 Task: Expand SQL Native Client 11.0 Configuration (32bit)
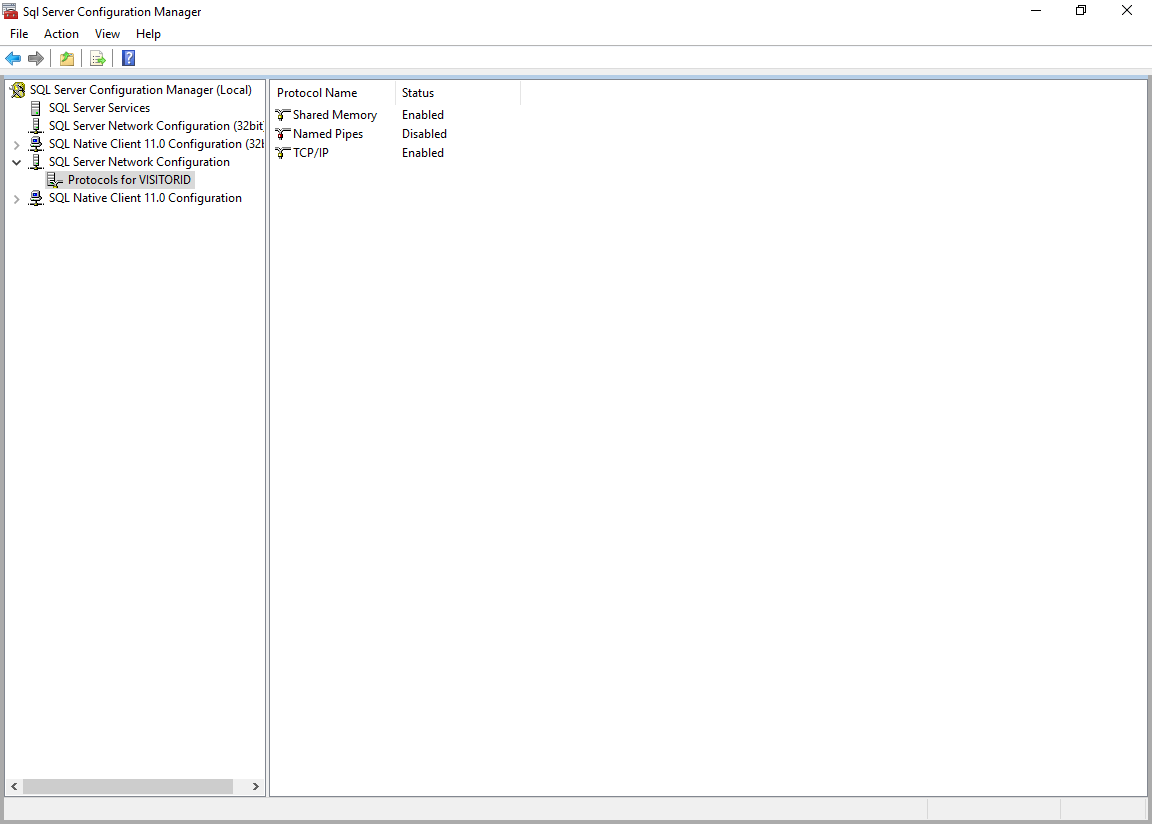point(16,144)
